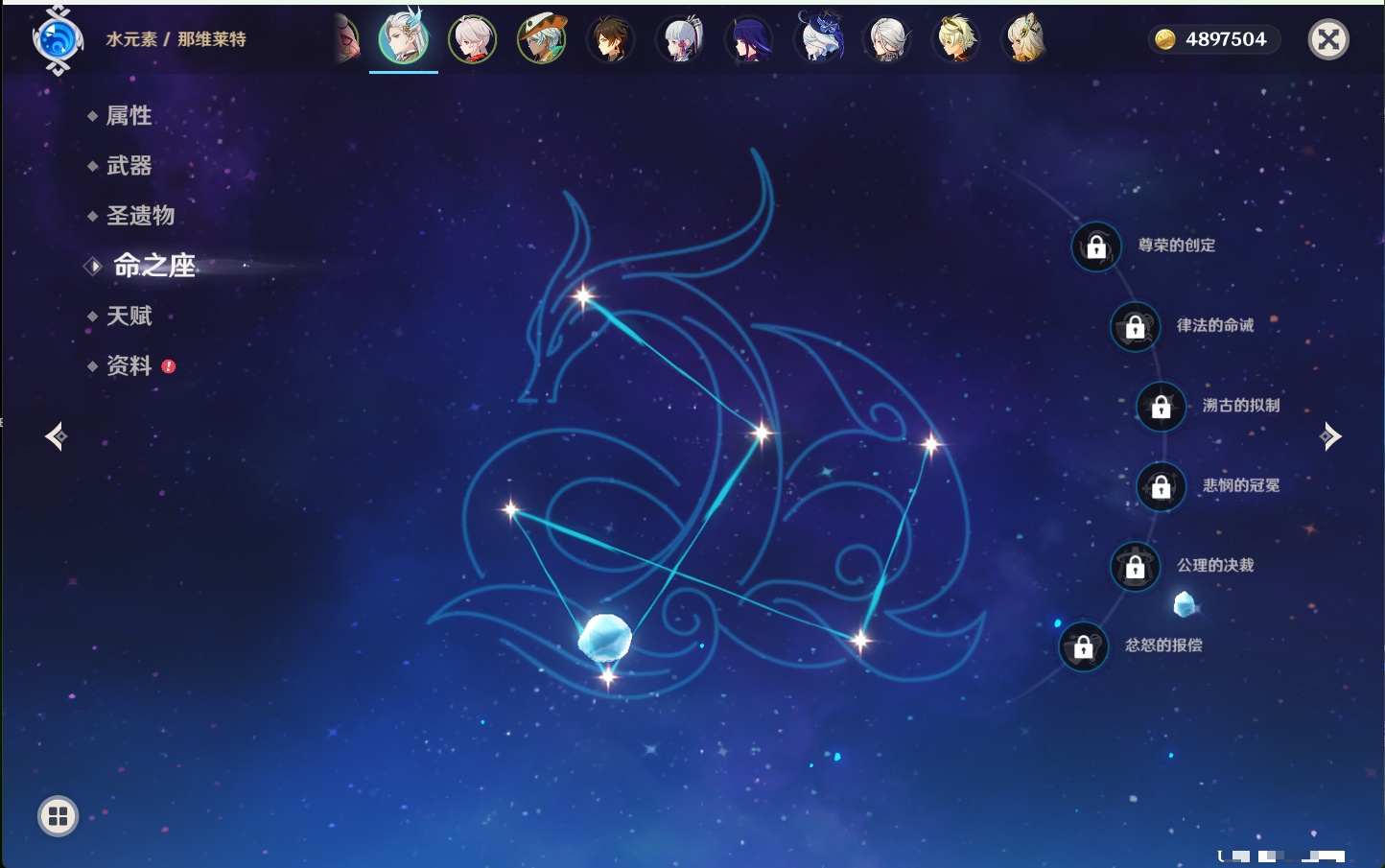Select the character wearing the orange hat

542,39
